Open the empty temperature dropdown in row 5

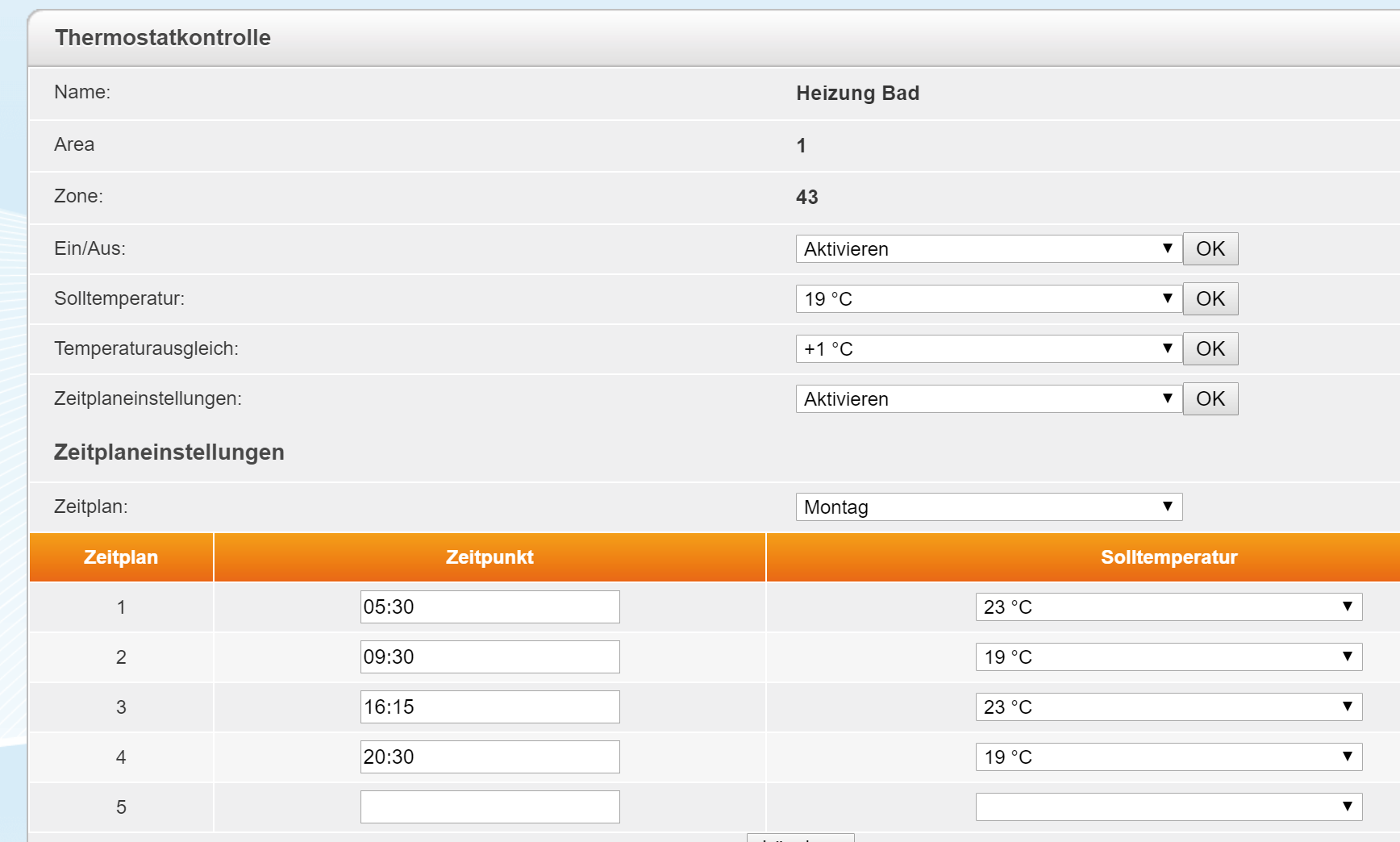[1168, 807]
